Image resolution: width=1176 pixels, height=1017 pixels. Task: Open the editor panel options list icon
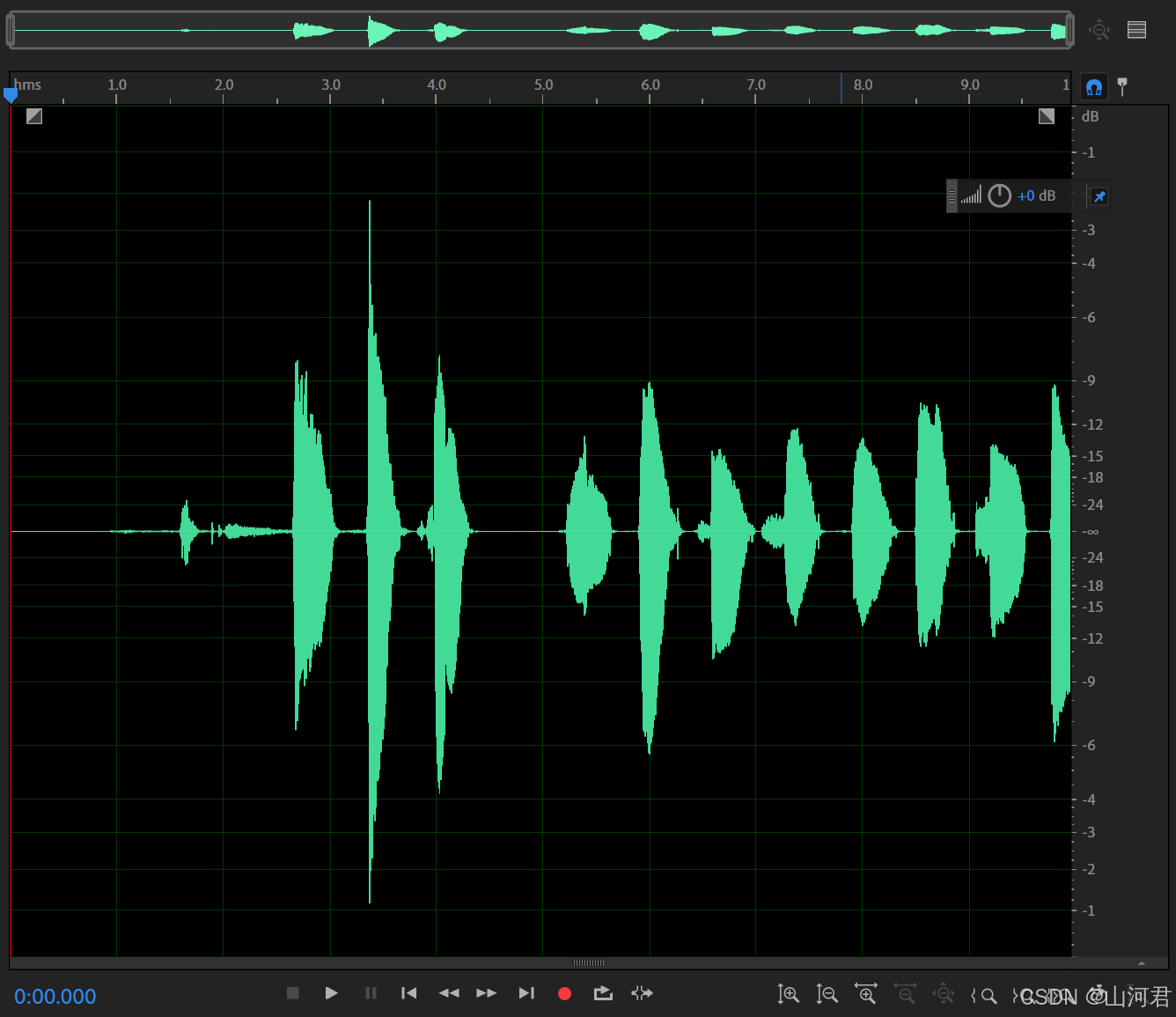pos(1136,30)
